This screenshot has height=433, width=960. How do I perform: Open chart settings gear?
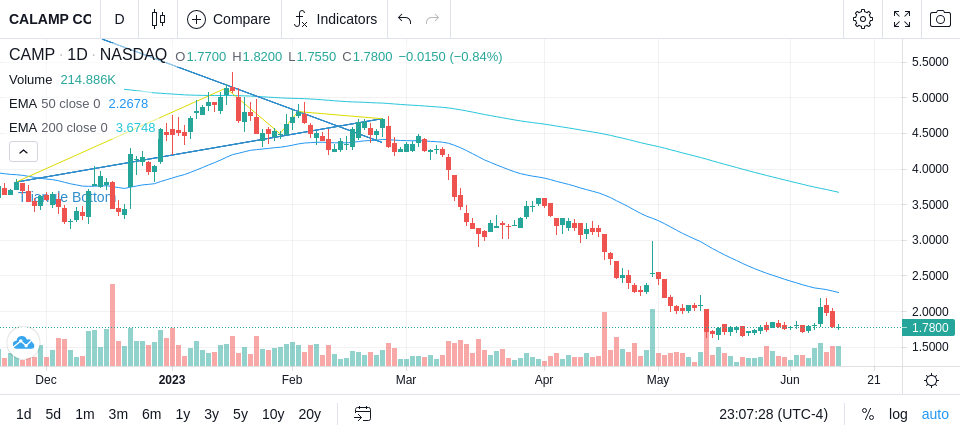[863, 19]
